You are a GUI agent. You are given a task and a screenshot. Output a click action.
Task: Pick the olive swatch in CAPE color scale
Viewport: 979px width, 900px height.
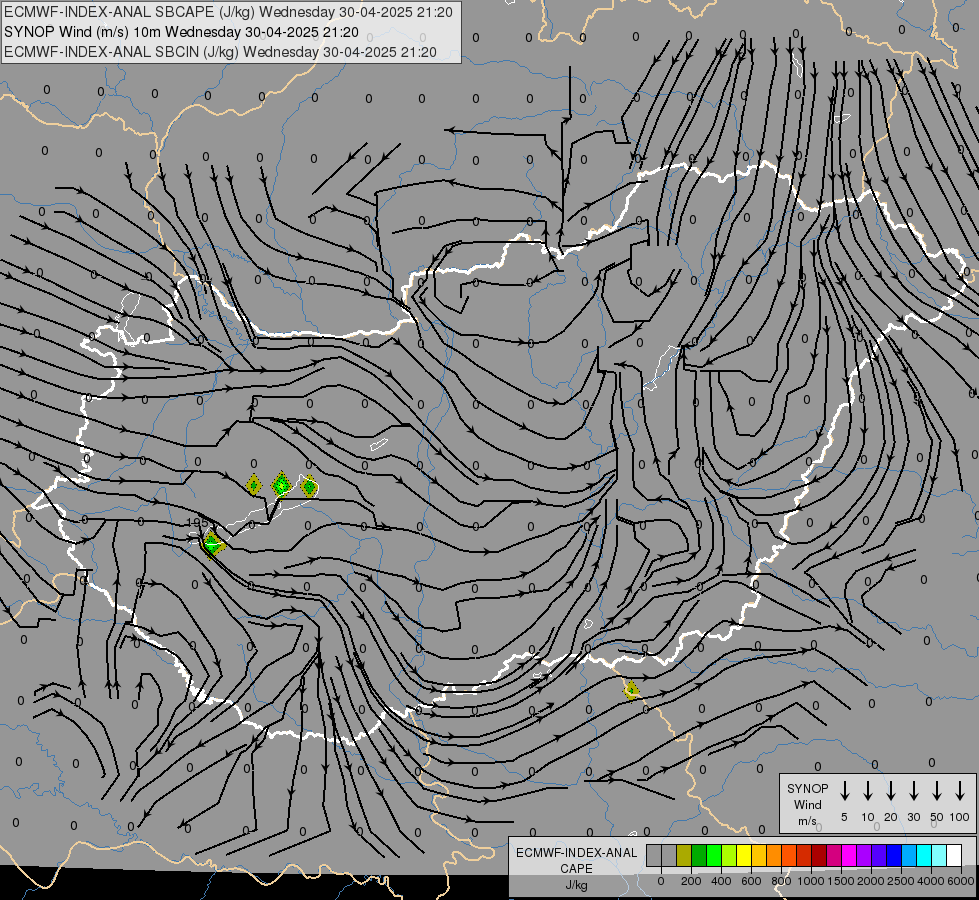684,856
